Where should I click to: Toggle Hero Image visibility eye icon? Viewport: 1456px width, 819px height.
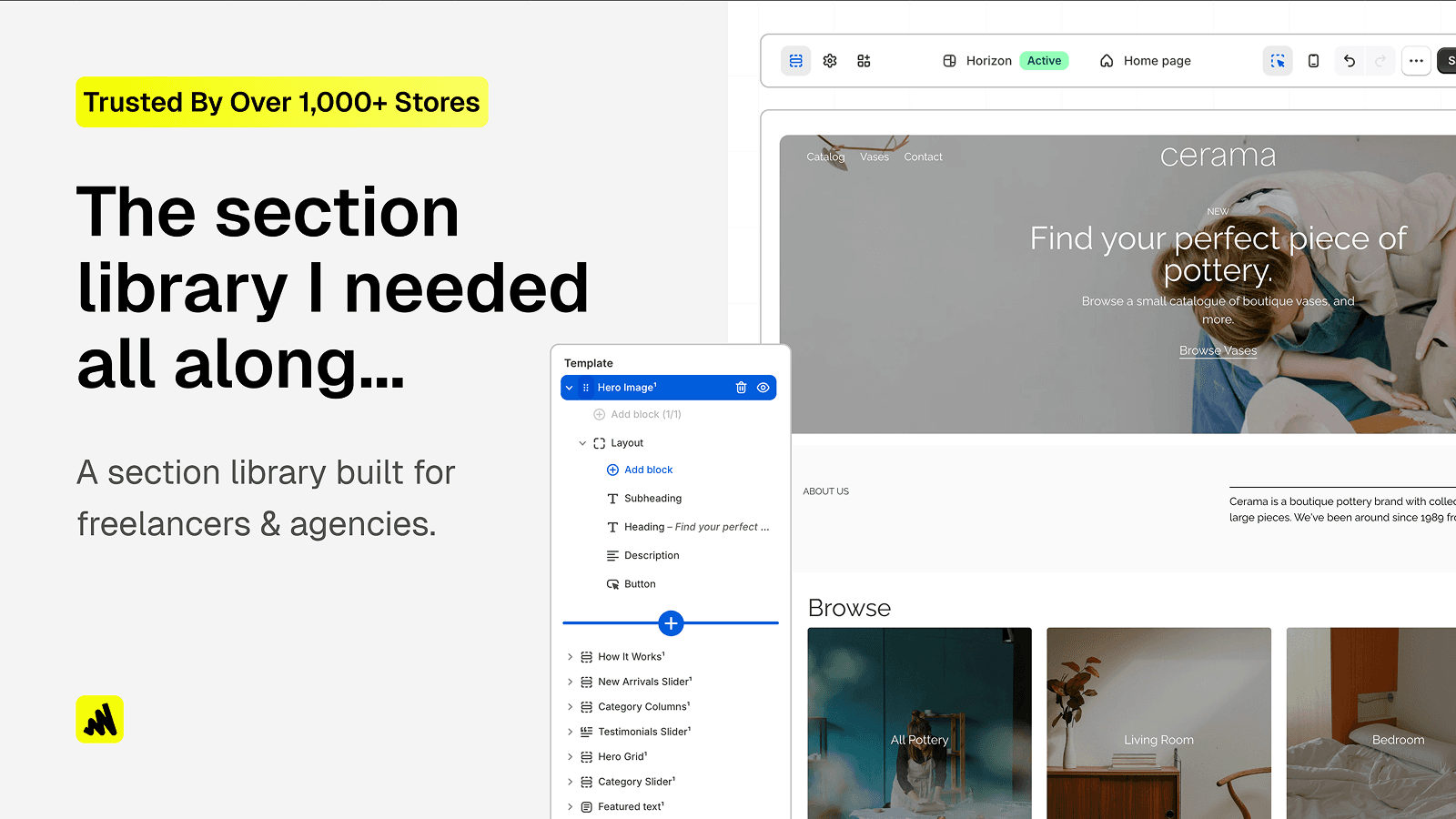pyautogui.click(x=763, y=388)
